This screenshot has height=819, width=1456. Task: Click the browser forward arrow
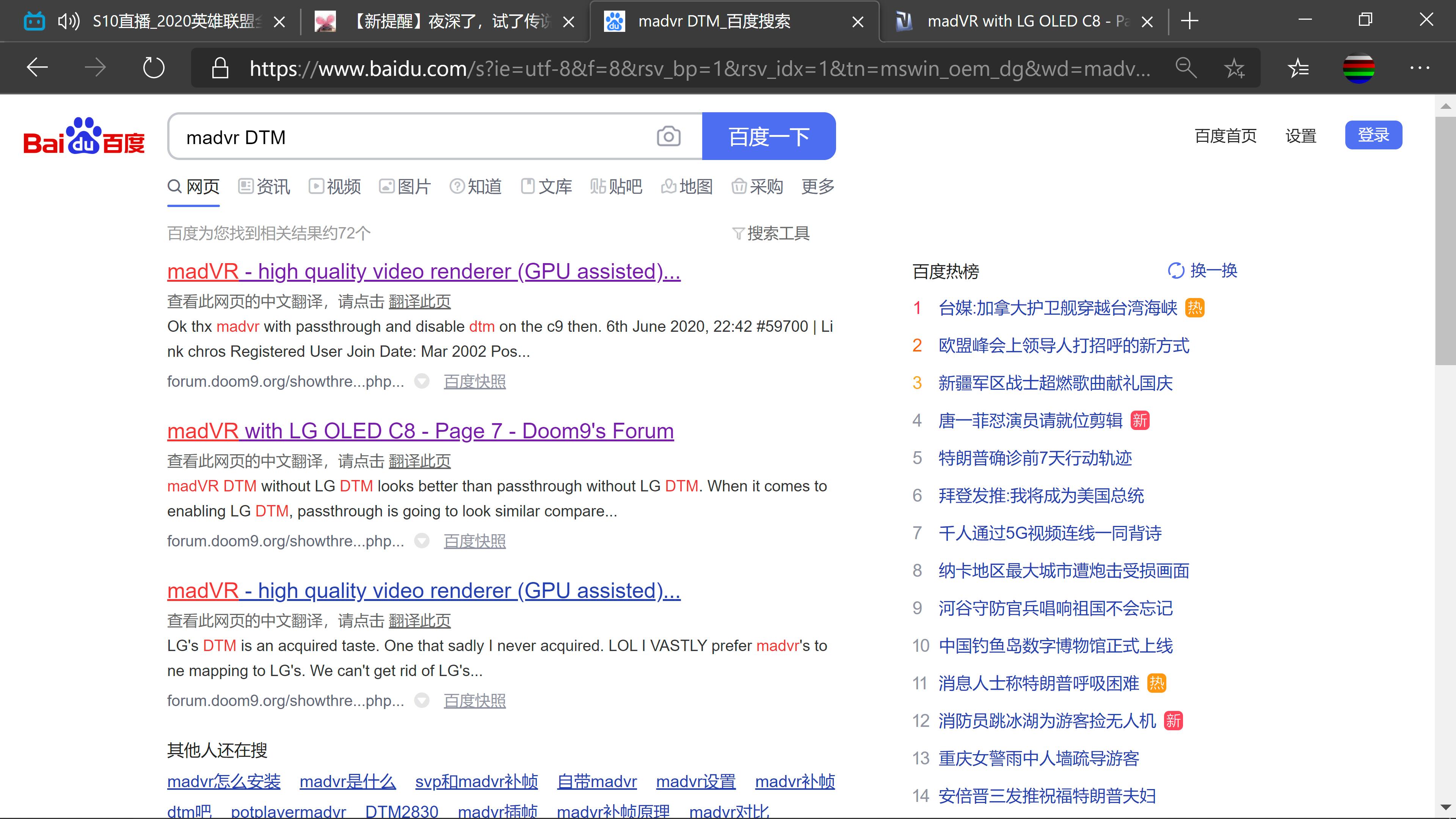[95, 68]
